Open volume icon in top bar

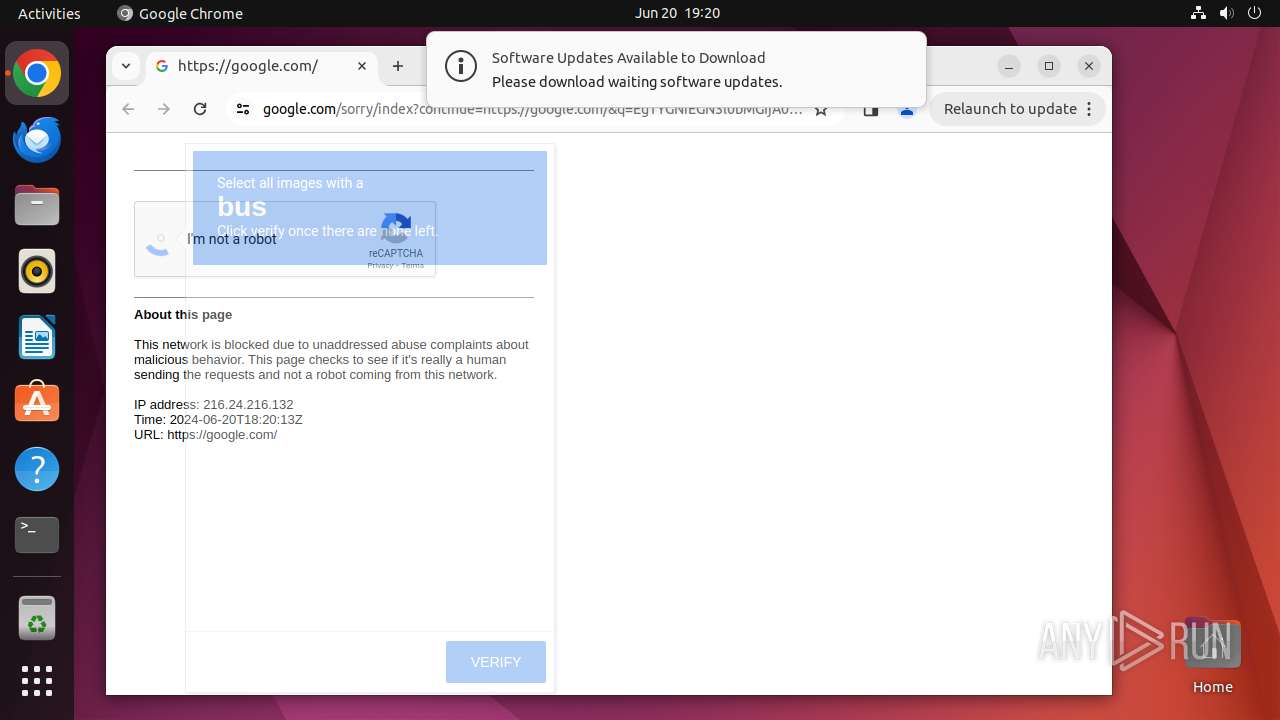coord(1226,13)
